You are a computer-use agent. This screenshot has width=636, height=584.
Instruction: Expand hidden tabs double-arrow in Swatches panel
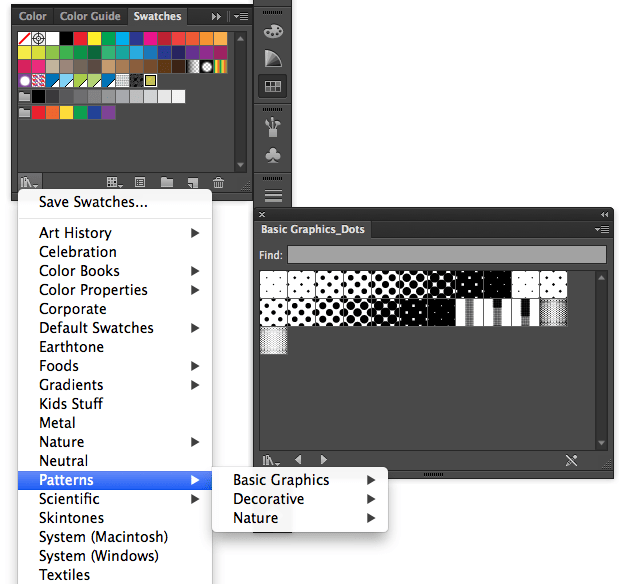point(216,16)
